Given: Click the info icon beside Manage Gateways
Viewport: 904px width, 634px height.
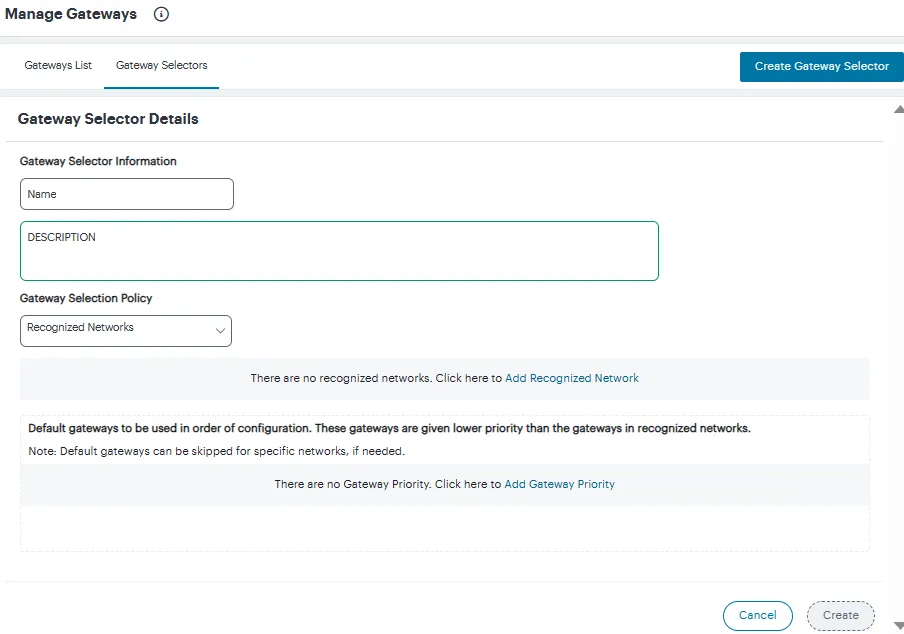Looking at the screenshot, I should (161, 14).
